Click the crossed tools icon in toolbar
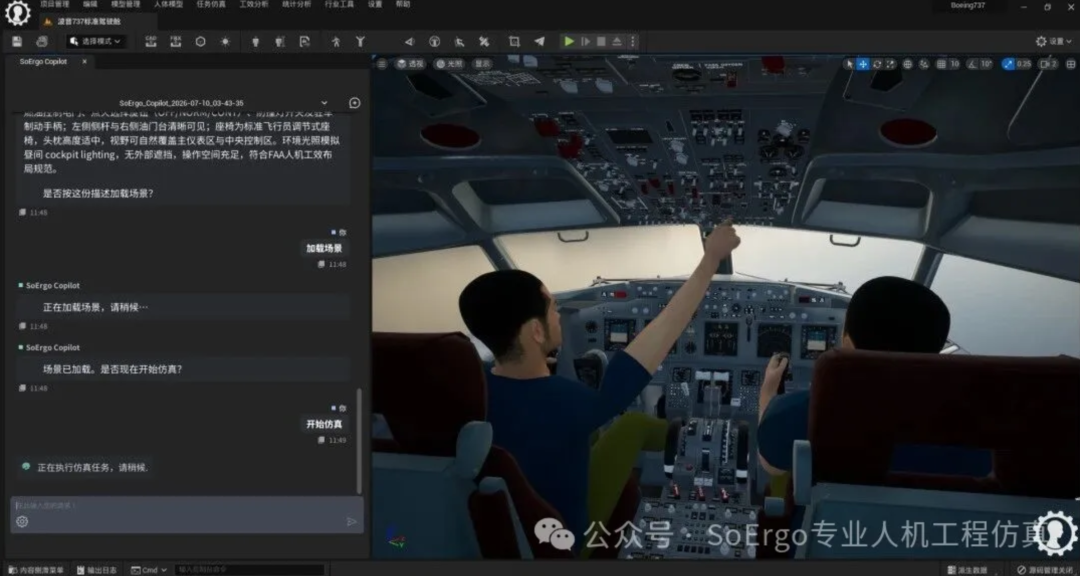The height and width of the screenshot is (576, 1080). (x=484, y=41)
